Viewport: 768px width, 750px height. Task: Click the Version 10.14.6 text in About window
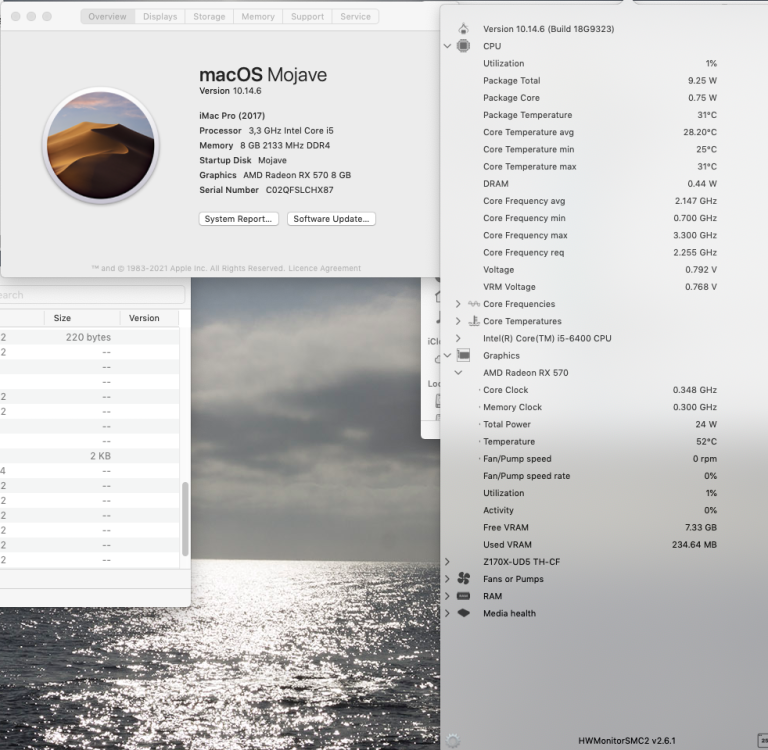230,91
